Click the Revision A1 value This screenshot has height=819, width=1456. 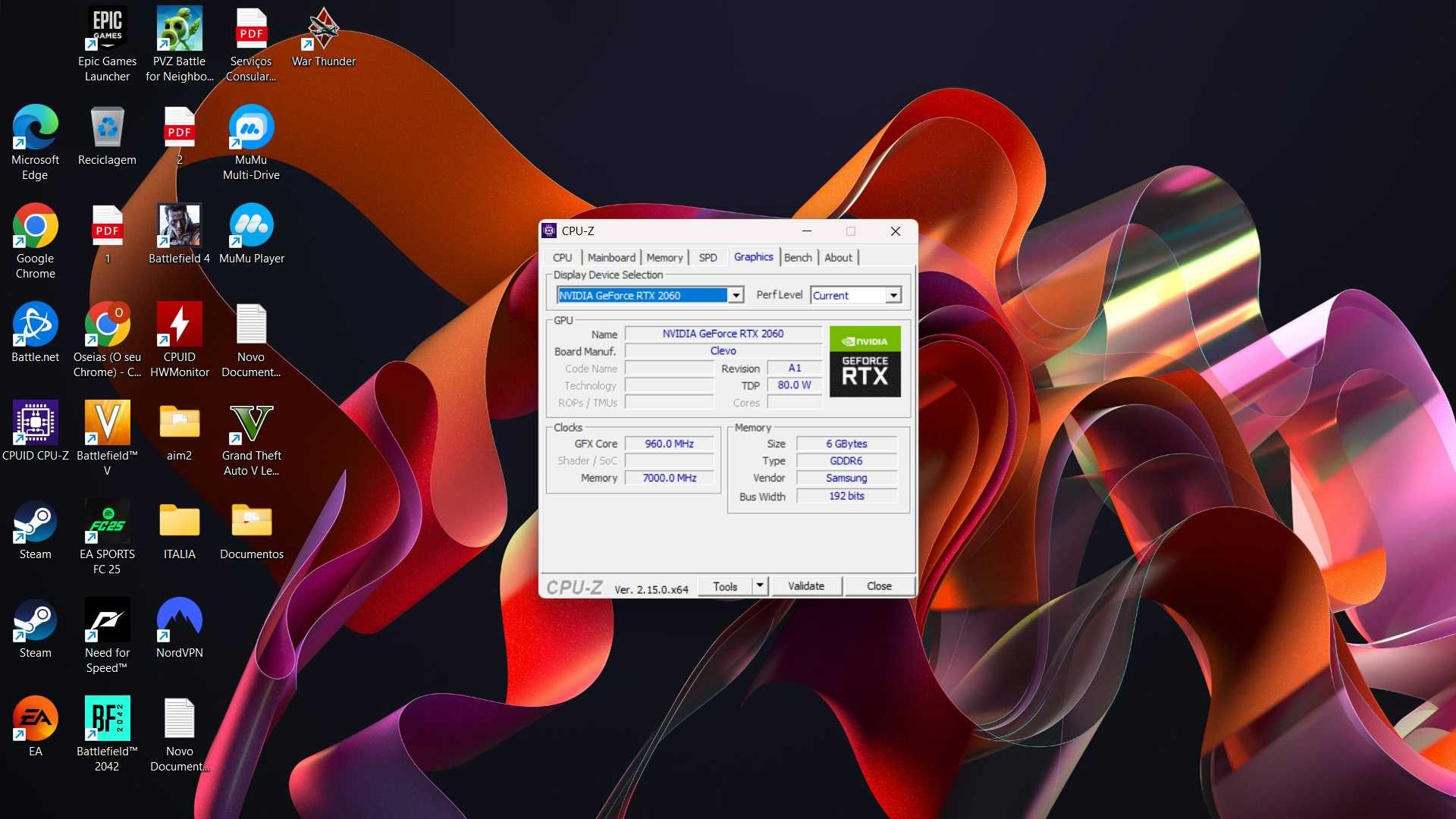tap(794, 368)
